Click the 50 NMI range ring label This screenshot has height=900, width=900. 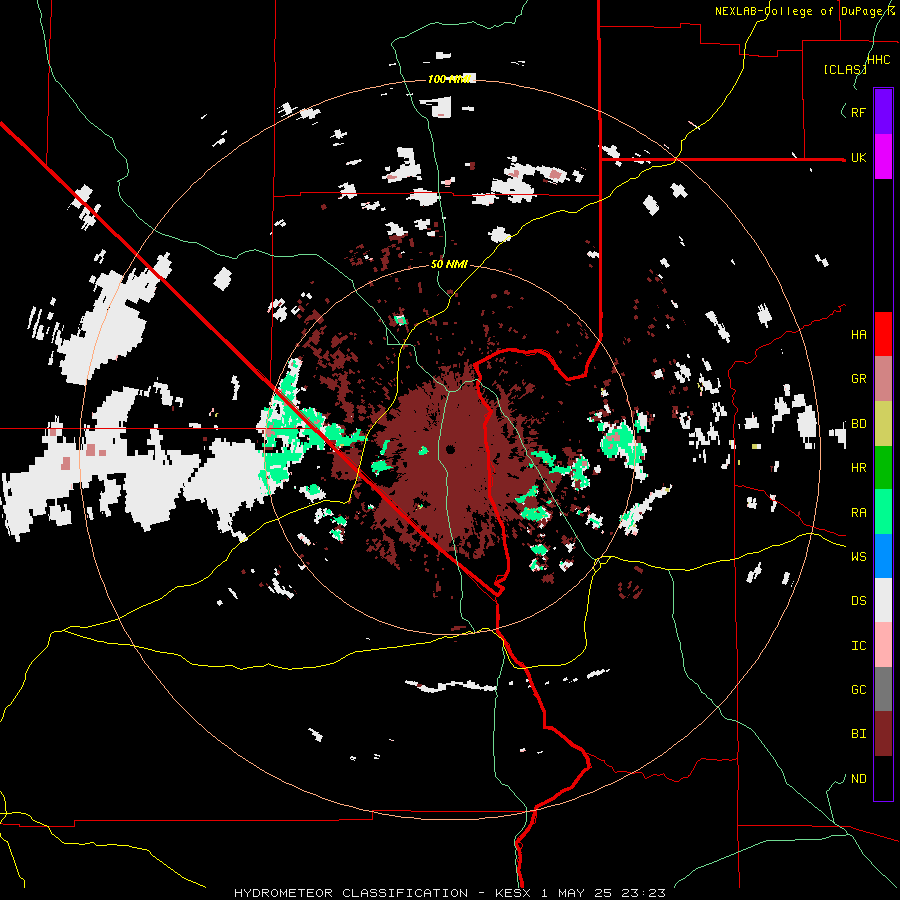(449, 265)
